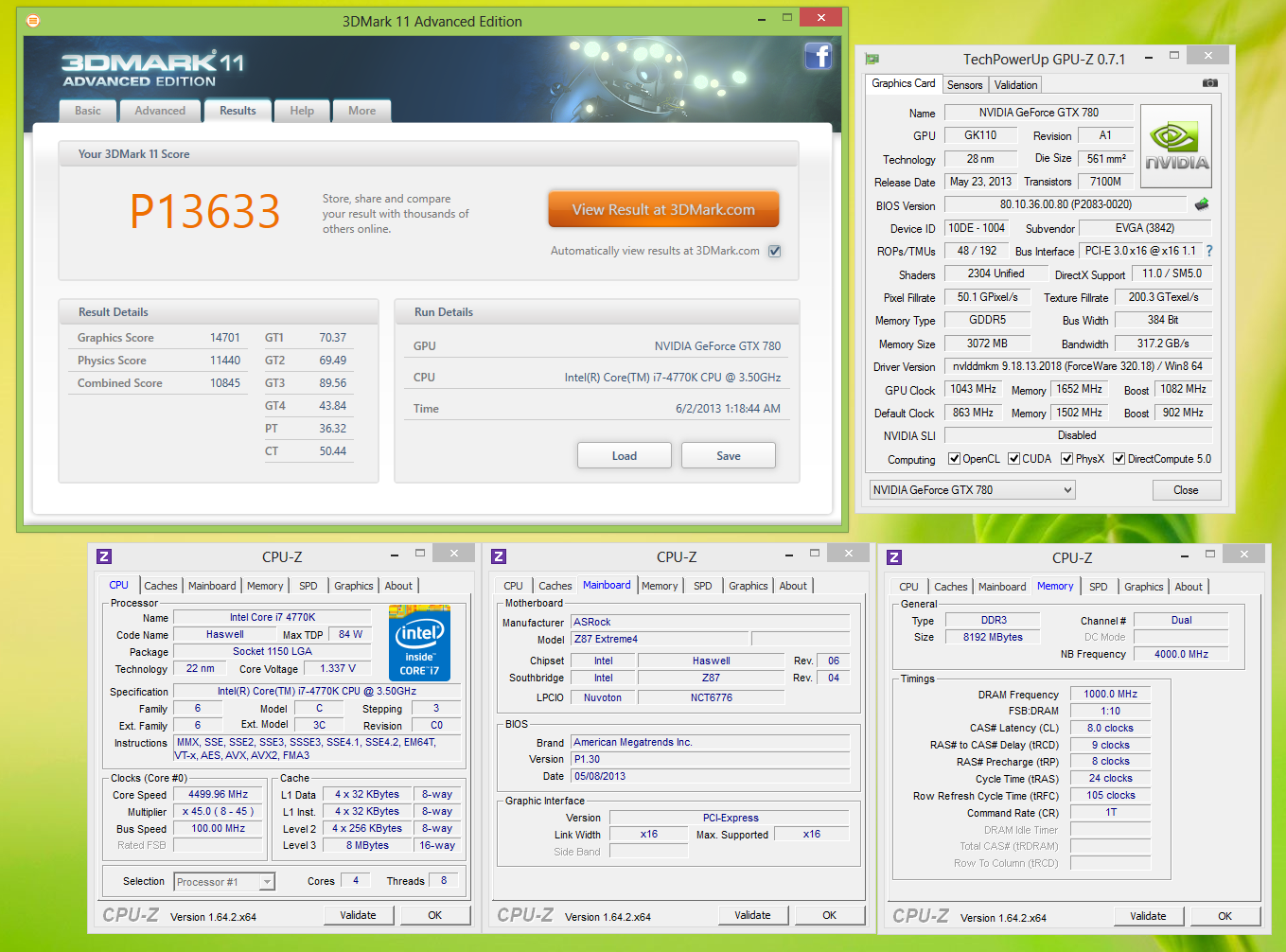Click View Result at 3DMark.com button
Image resolution: width=1286 pixels, height=952 pixels.
coord(663,210)
